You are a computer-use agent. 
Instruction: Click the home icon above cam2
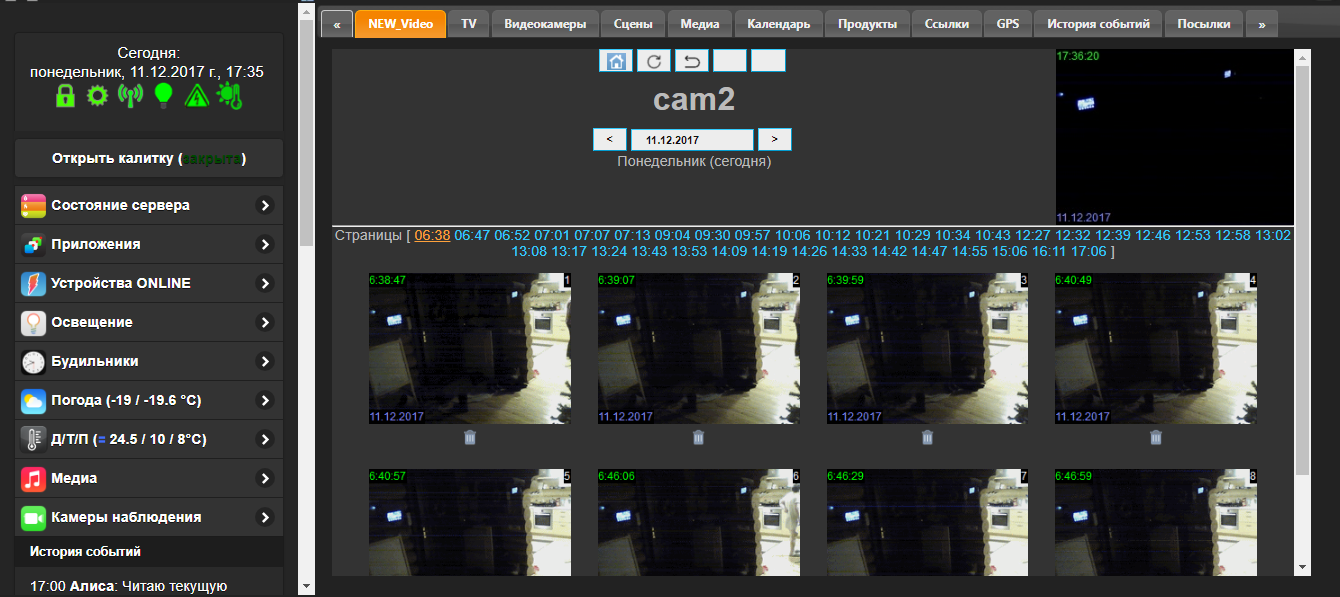pyautogui.click(x=617, y=61)
